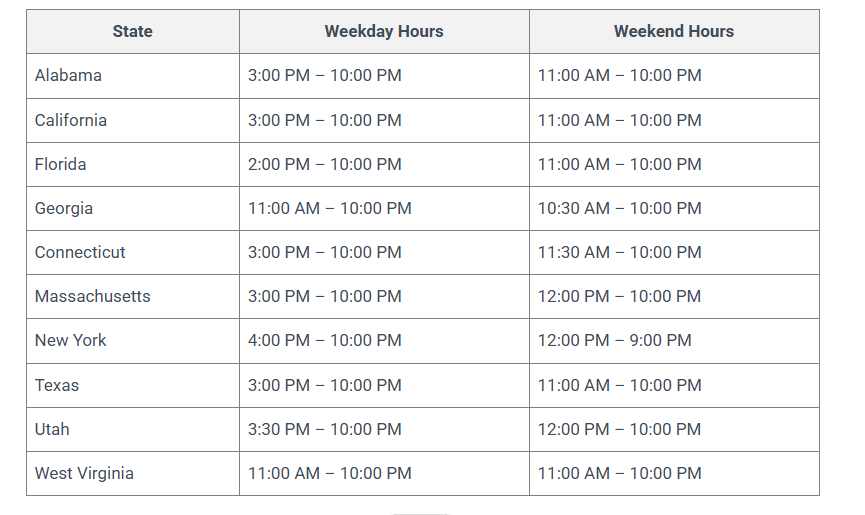This screenshot has height=515, width=865.
Task: Select the California state cell
Action: [x=71, y=120]
